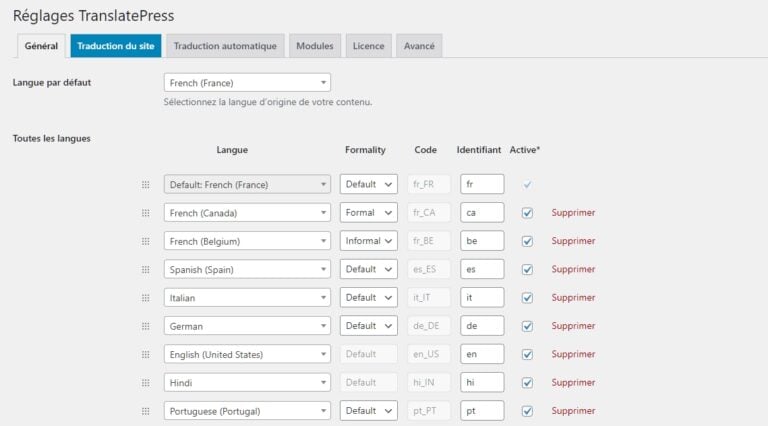
Task: Click Supprimer link for German
Action: 573,326
